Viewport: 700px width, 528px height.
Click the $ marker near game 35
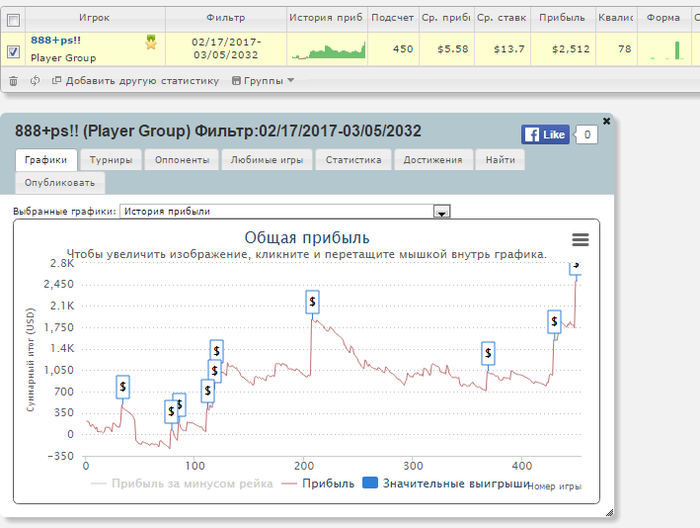(x=123, y=387)
